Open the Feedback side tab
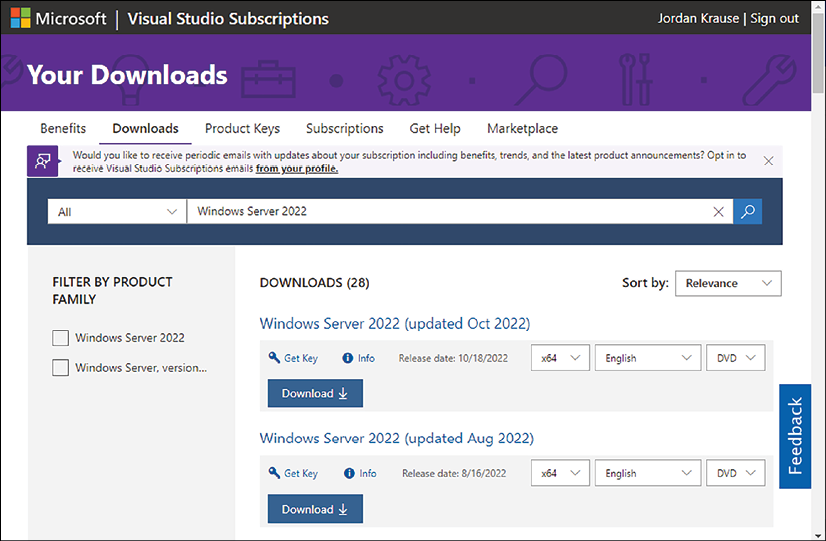Image resolution: width=826 pixels, height=541 pixels. [x=795, y=436]
